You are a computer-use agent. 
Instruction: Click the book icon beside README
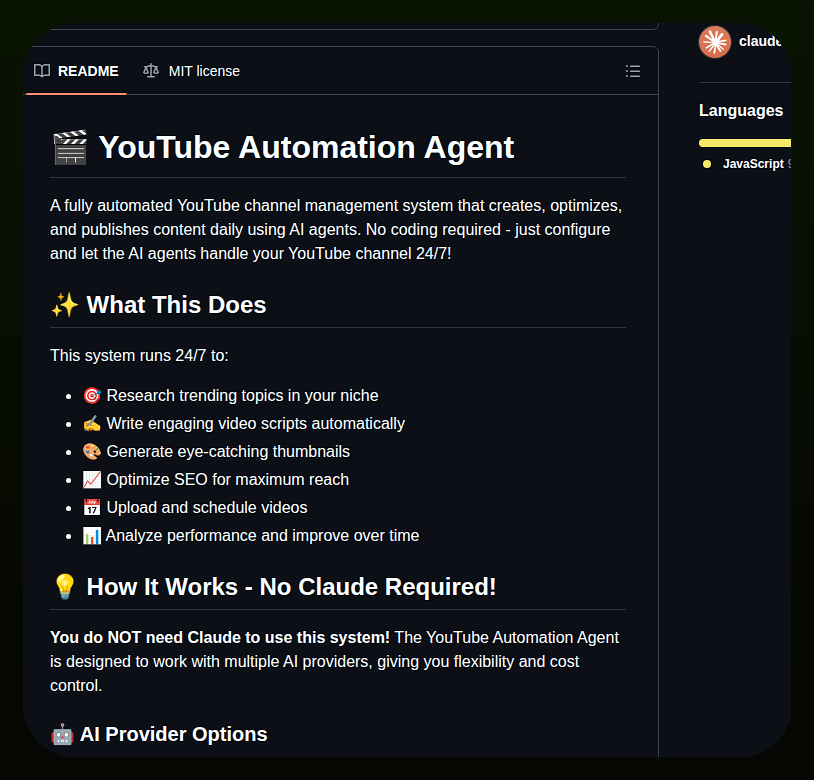pyautogui.click(x=42, y=71)
